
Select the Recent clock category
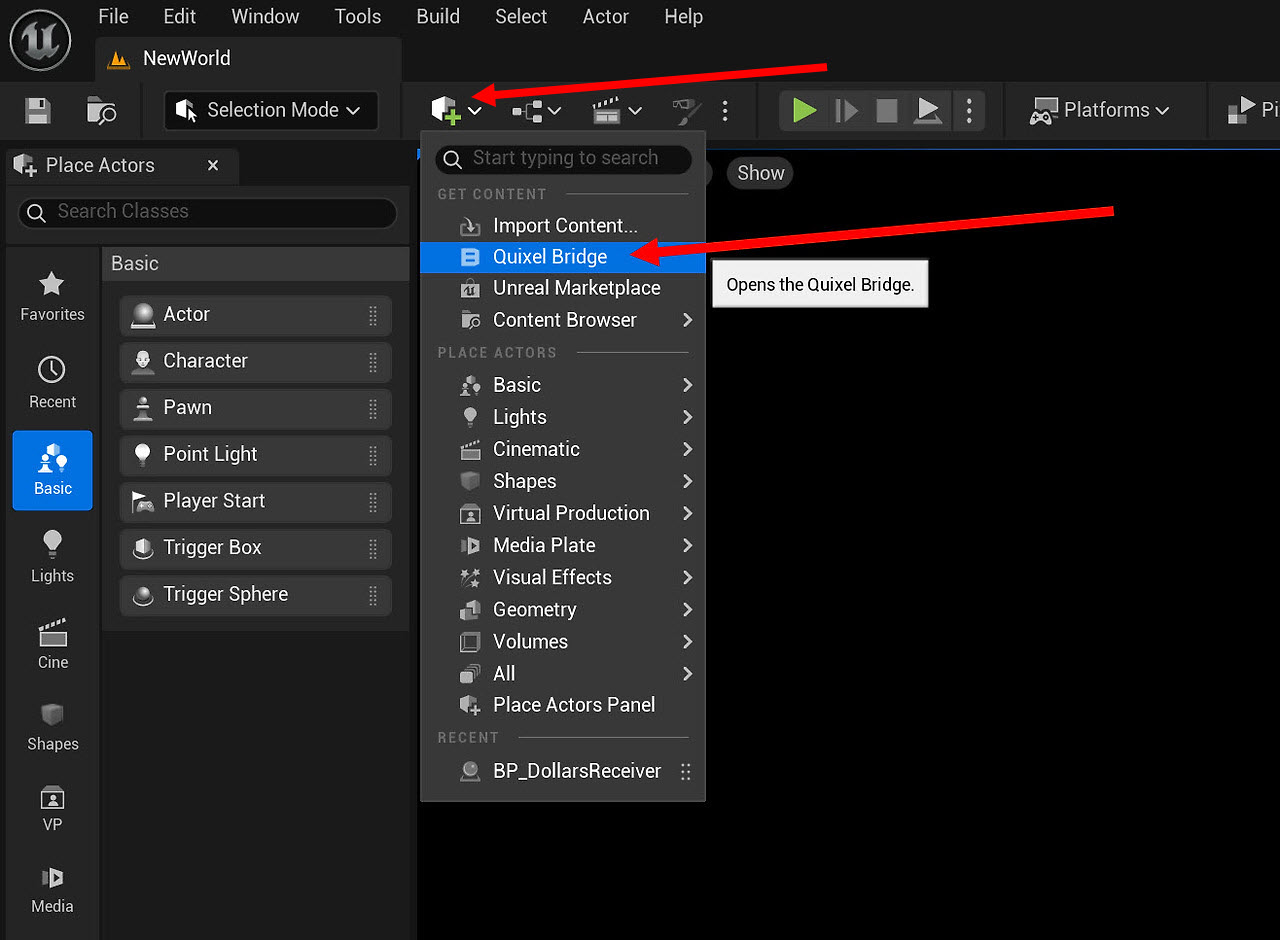tap(52, 384)
